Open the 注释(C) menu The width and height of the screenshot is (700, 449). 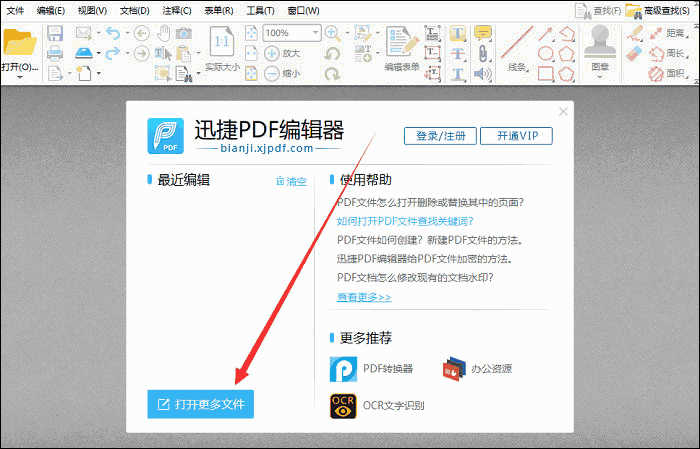177,10
